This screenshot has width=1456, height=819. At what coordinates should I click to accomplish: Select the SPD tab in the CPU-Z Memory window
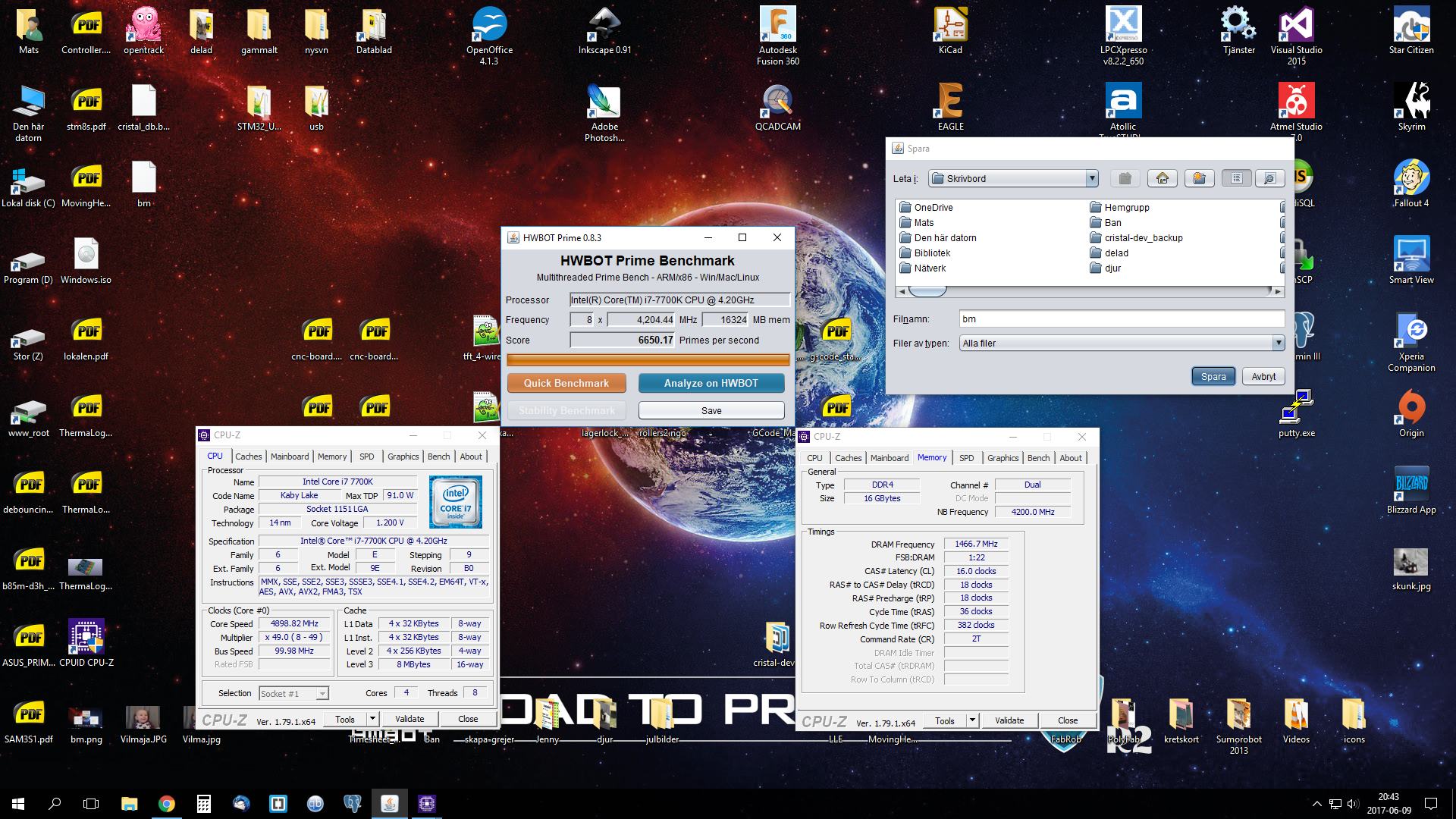[966, 458]
